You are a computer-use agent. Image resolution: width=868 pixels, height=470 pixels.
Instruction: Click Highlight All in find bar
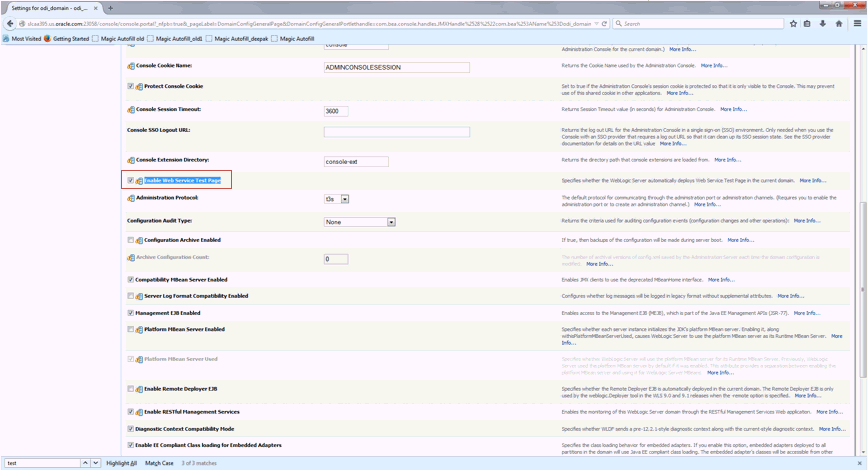(x=122, y=463)
